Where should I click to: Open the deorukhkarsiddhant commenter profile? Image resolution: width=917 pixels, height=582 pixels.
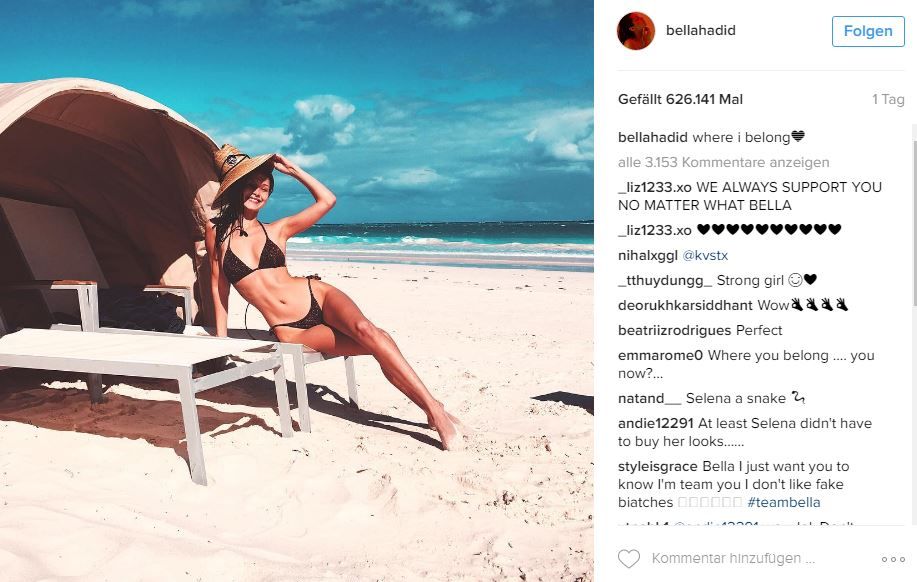click(685, 305)
